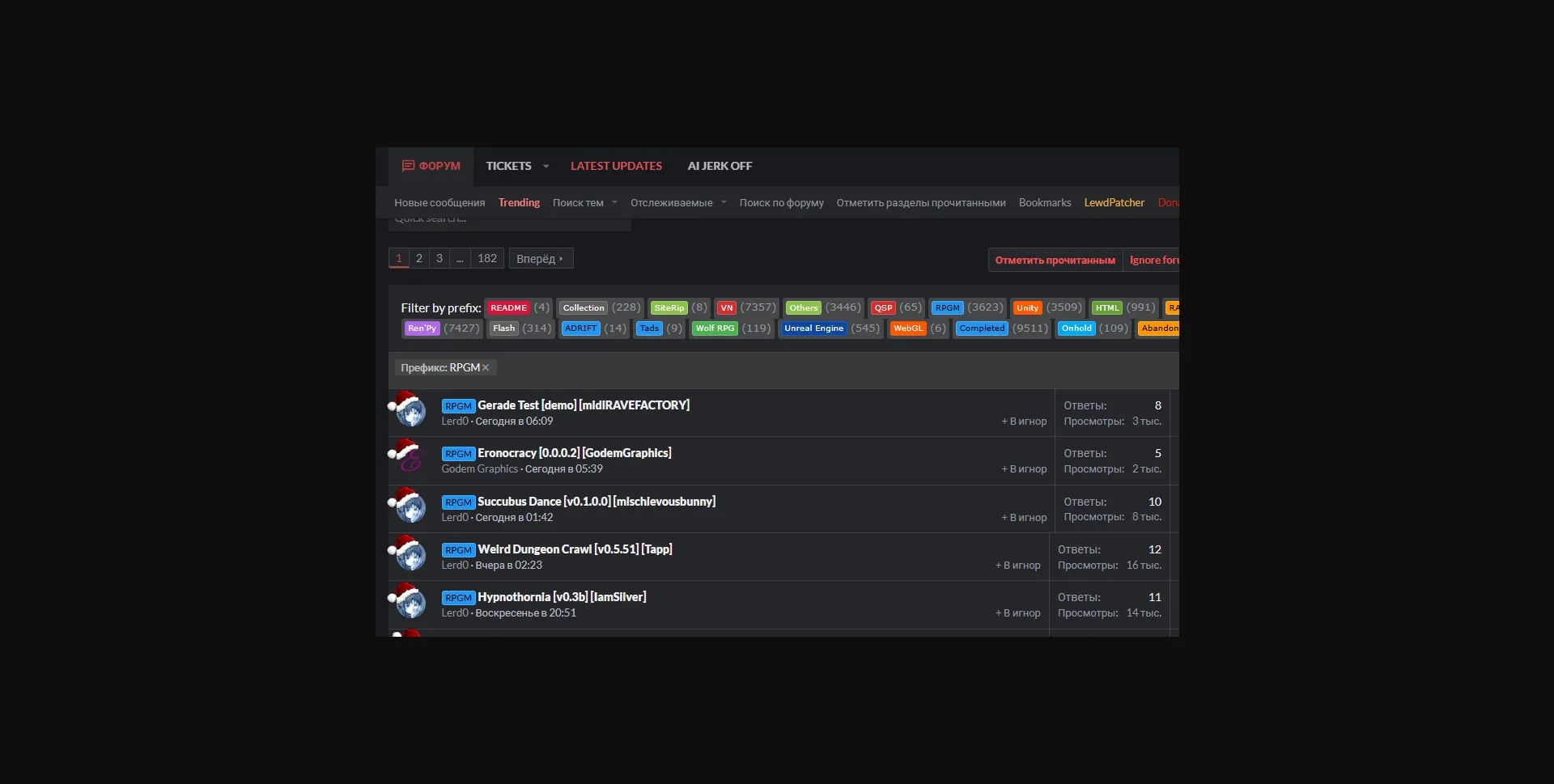The height and width of the screenshot is (784, 1554).
Task: Filter by the orange Unity prefix badge
Action: coord(1027,308)
